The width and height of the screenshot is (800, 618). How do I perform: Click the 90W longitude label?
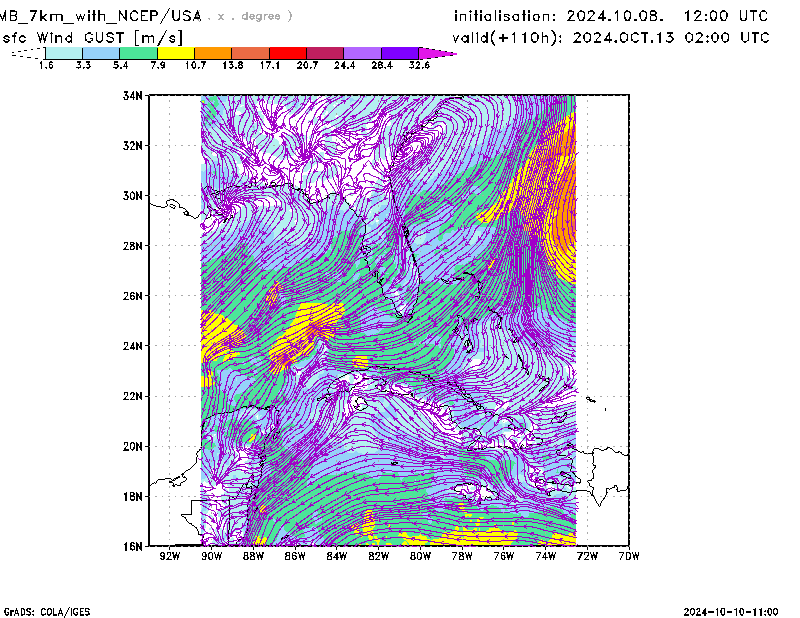(x=212, y=556)
